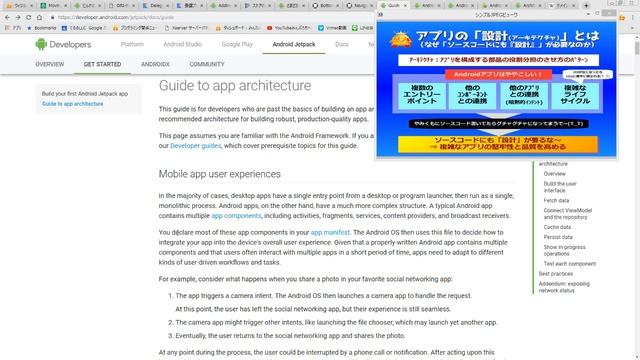Open the Chrome three-dot menu
The height and width of the screenshot is (360, 640).
633,18
